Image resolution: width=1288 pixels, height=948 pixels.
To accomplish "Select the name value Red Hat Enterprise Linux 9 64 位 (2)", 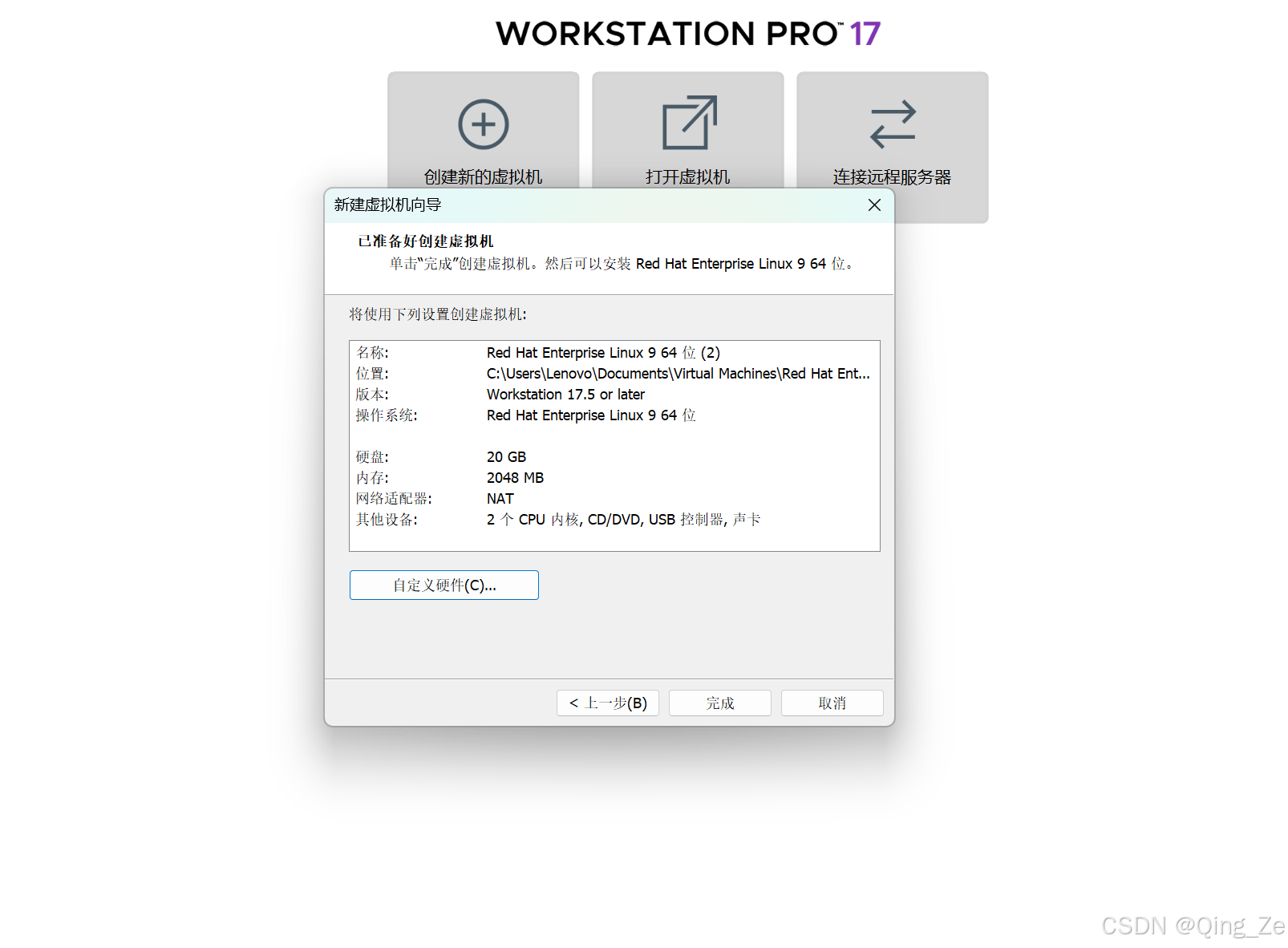I will (603, 353).
